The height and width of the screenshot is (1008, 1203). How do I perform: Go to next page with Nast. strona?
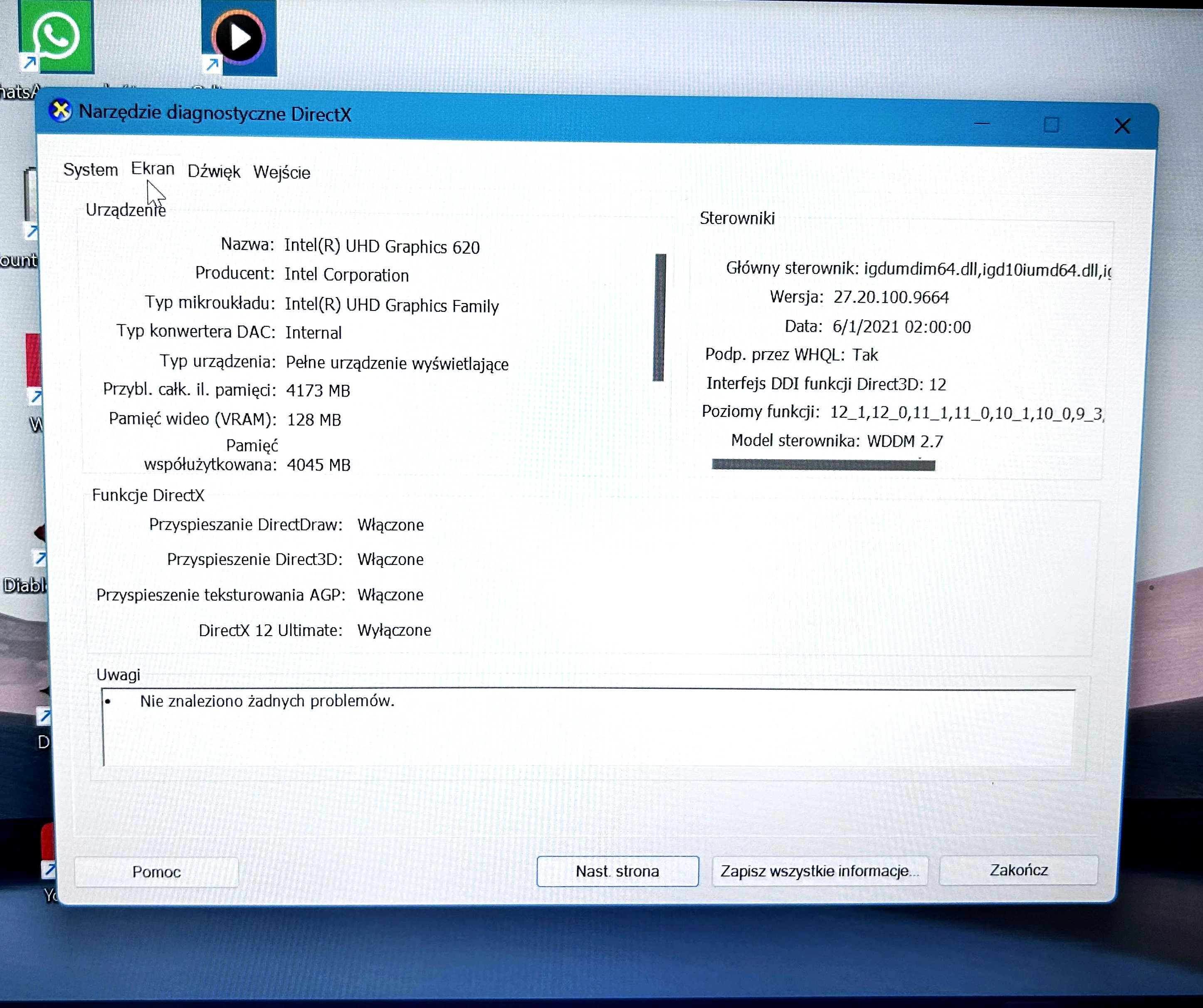(618, 871)
